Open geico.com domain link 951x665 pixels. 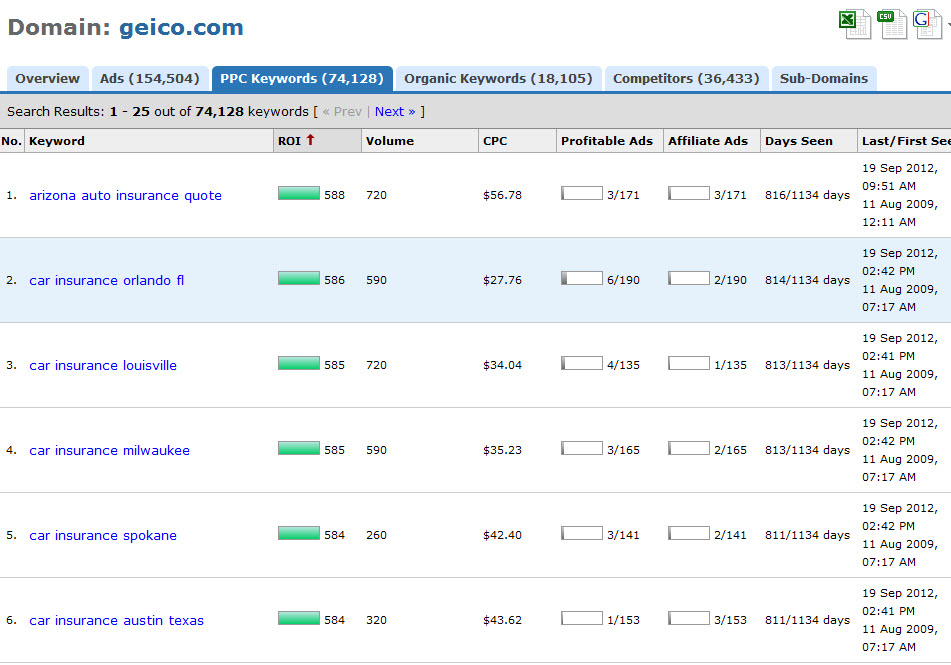click(181, 27)
